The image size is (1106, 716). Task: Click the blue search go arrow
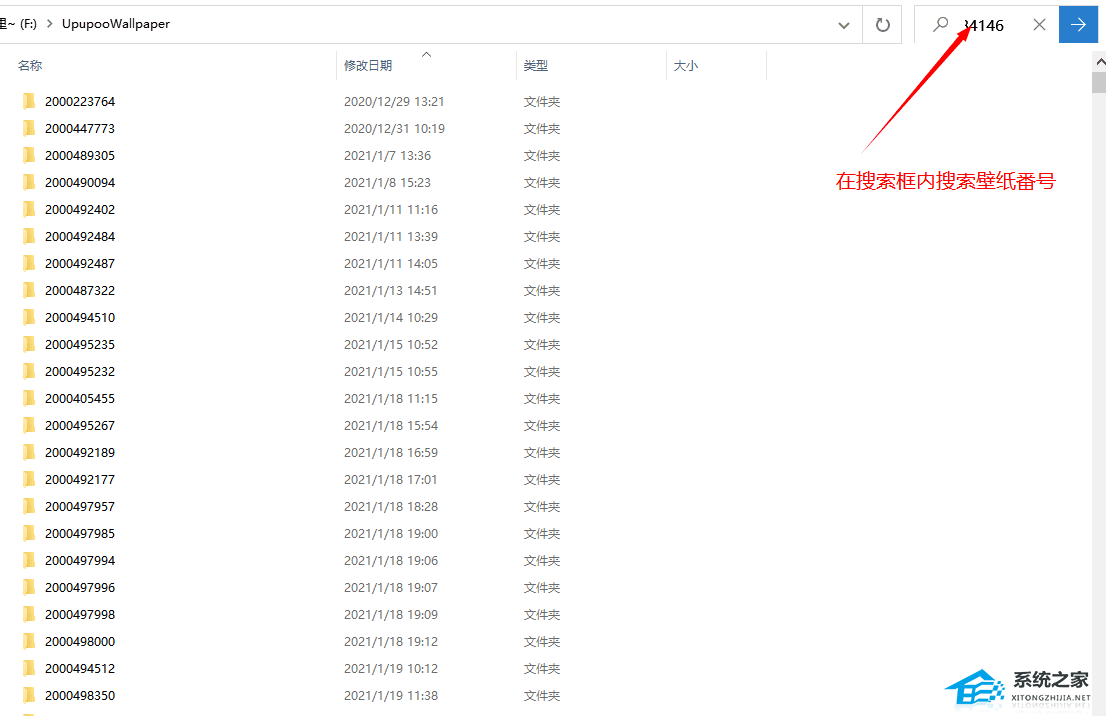point(1077,25)
